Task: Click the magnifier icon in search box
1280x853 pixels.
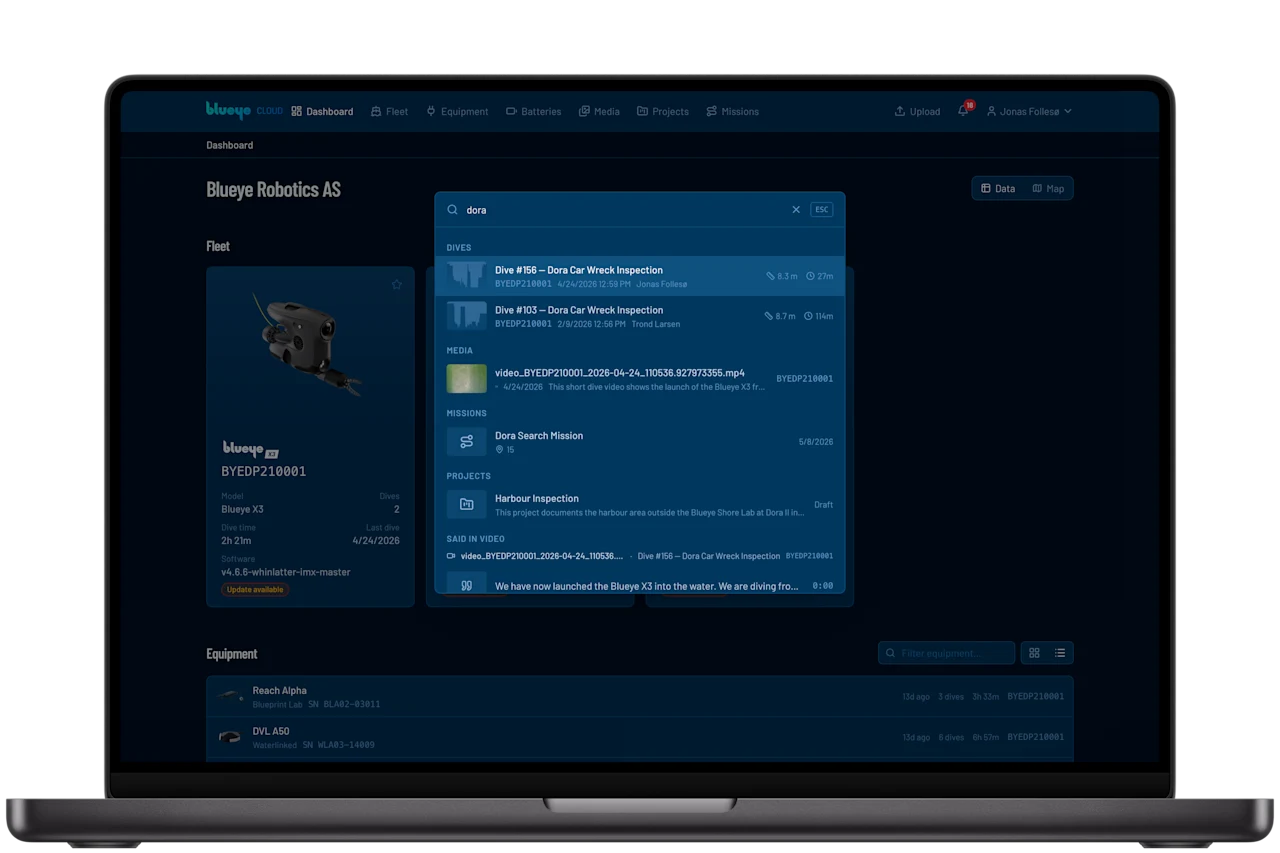Action: [x=452, y=210]
